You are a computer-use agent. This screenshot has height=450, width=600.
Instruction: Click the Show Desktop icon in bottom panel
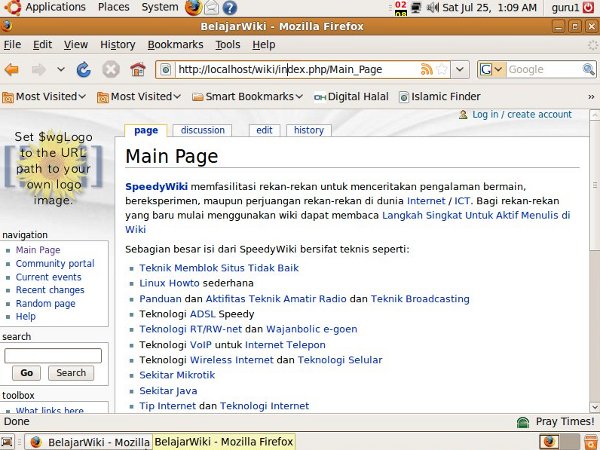(7, 442)
